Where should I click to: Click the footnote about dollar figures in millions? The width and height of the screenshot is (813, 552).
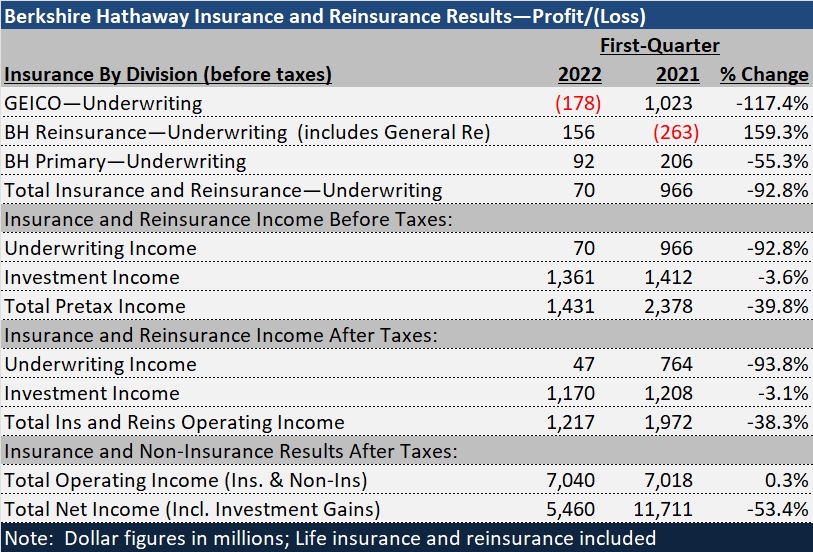pos(330,538)
